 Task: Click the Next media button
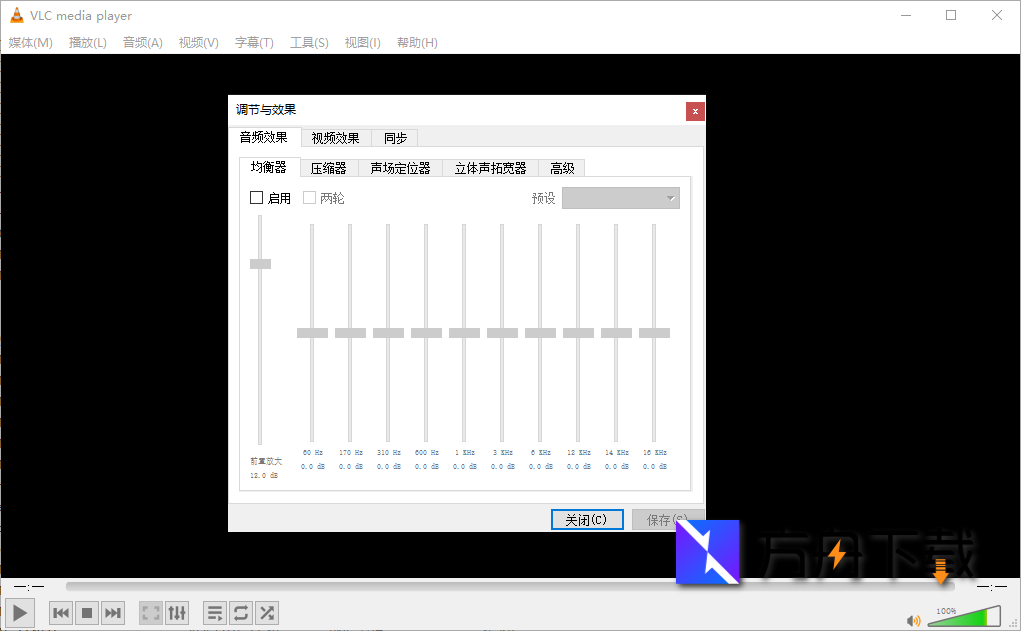coord(112,612)
